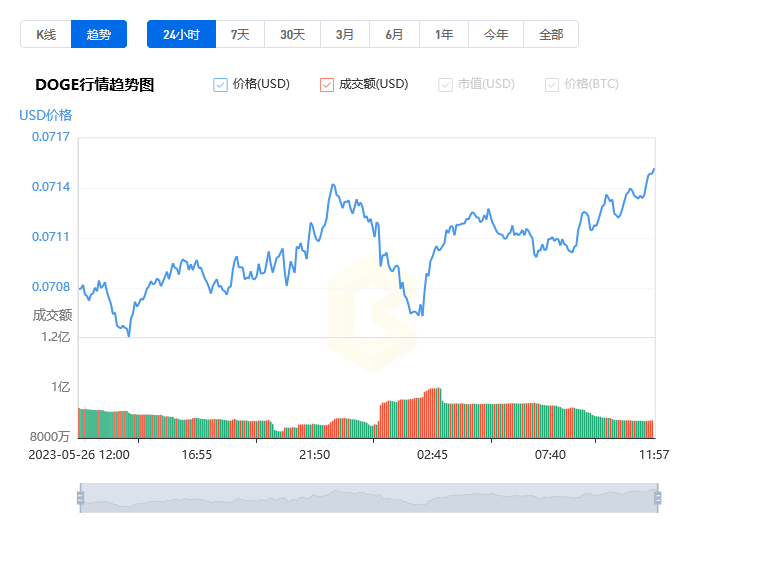Select the 趋势 trend tab
This screenshot has height=563, width=780.
[x=99, y=34]
